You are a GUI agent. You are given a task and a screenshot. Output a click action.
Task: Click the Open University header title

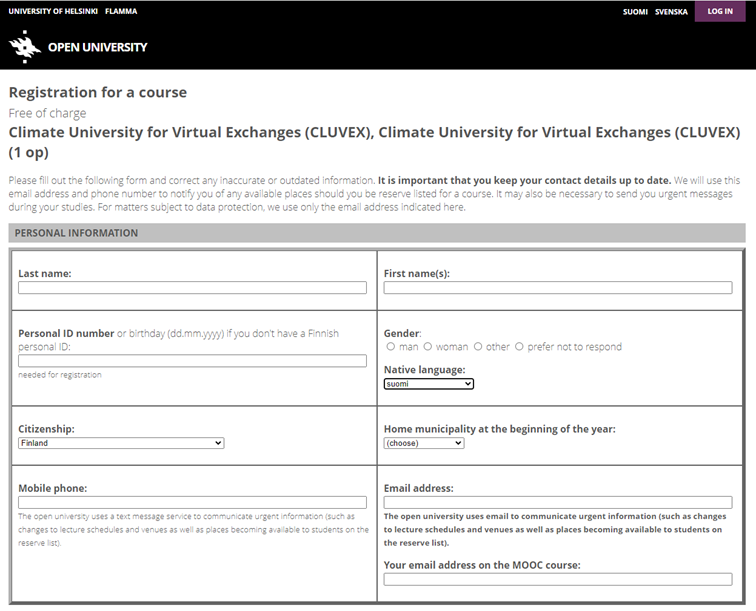[97, 47]
